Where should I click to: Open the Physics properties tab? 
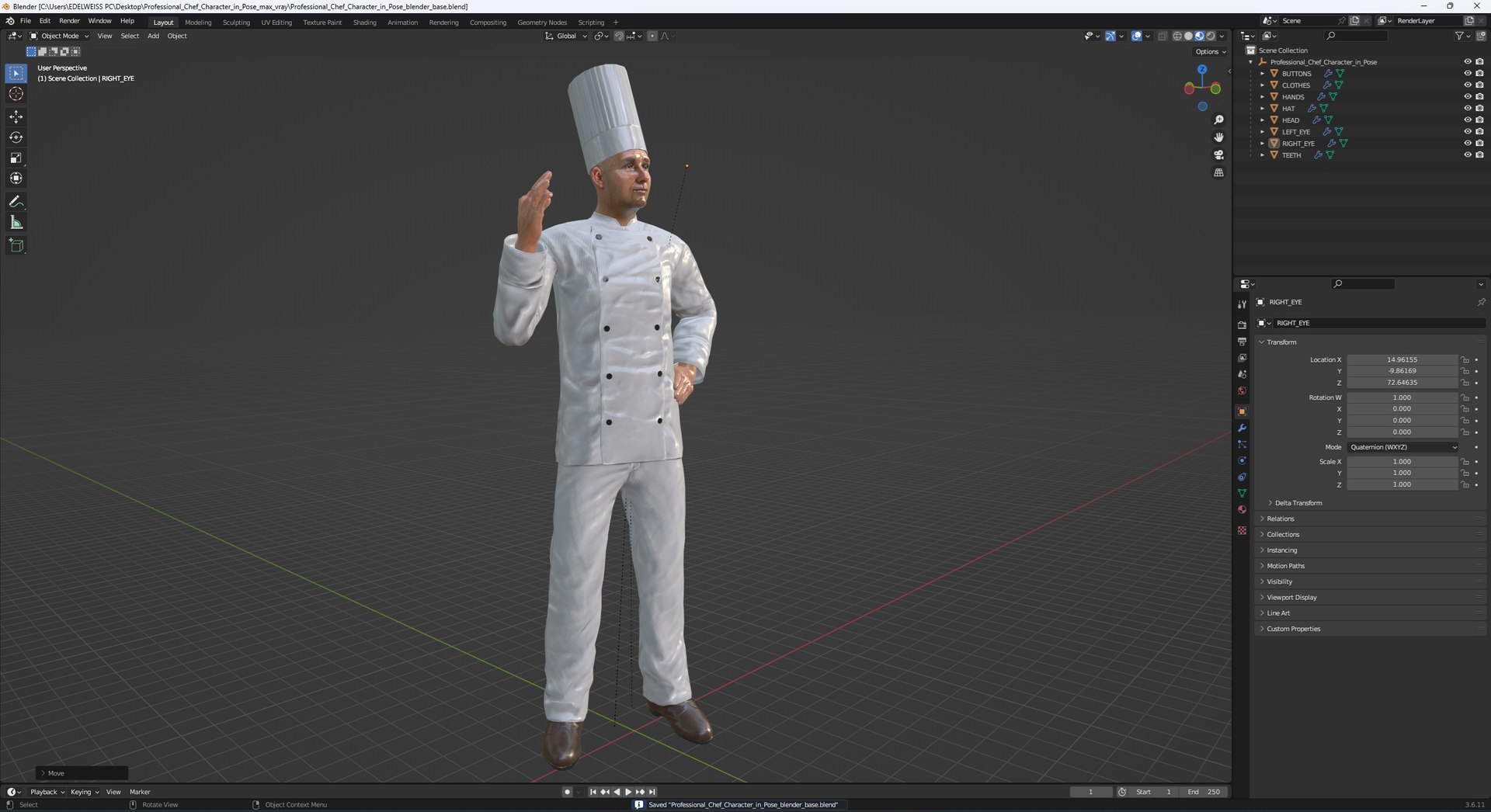1242,460
